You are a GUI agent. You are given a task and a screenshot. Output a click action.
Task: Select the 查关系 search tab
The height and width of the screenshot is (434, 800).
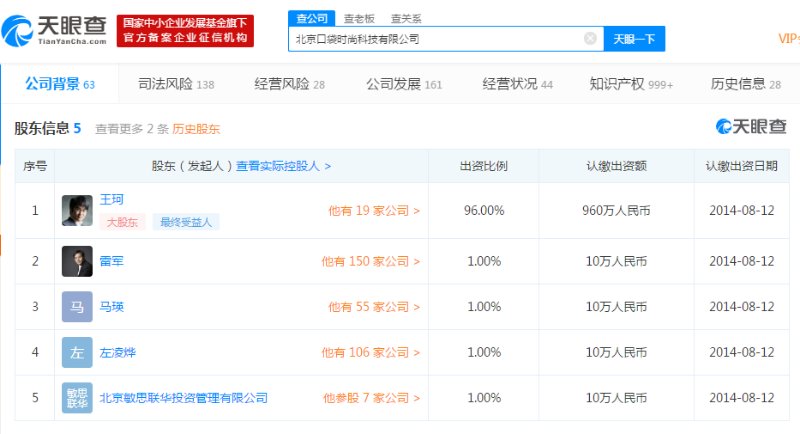point(406,19)
